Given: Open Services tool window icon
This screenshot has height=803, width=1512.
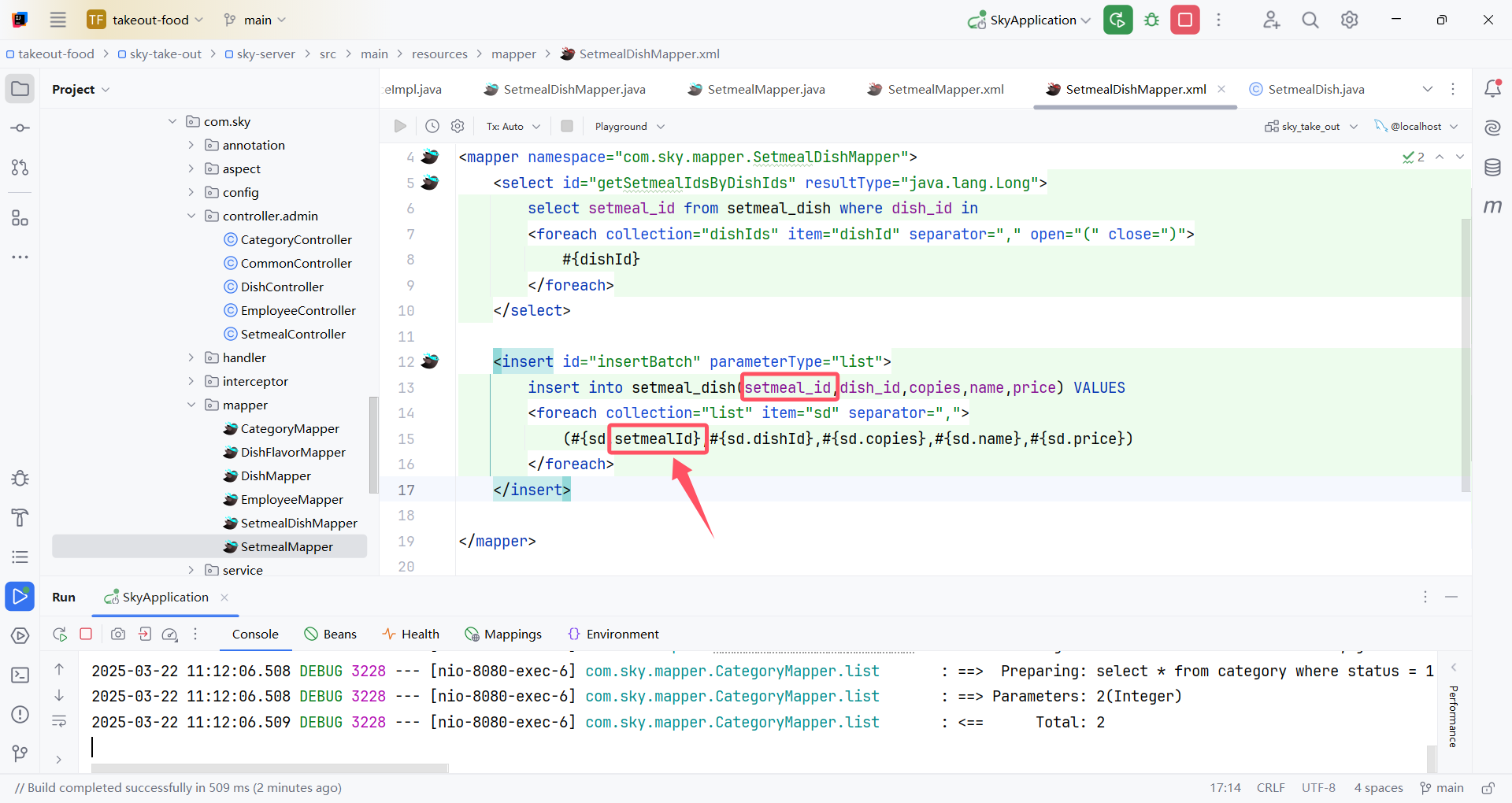Looking at the screenshot, I should coord(20,635).
